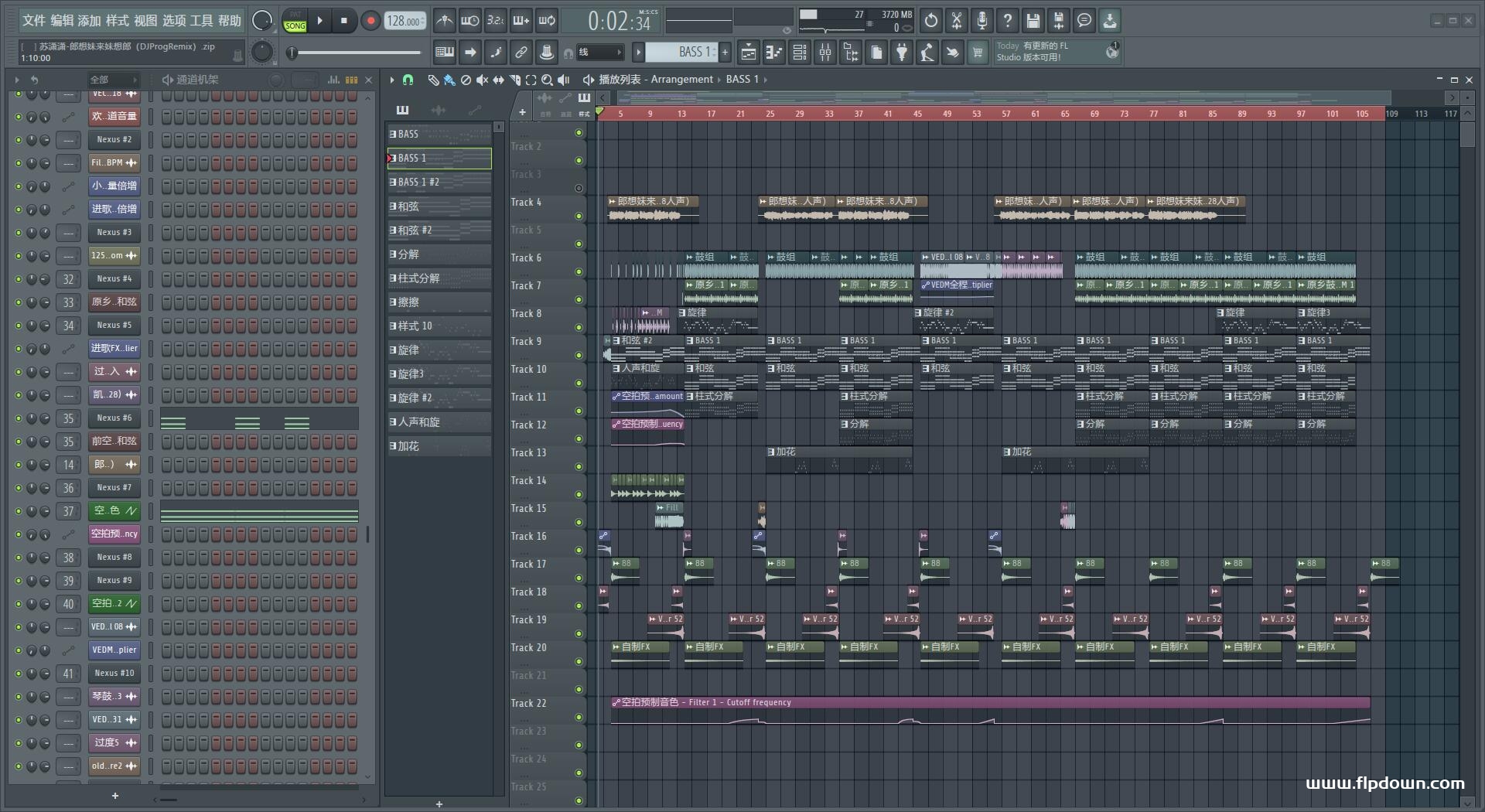Select the playlist slice tool
The width and height of the screenshot is (1485, 812).
pos(514,80)
